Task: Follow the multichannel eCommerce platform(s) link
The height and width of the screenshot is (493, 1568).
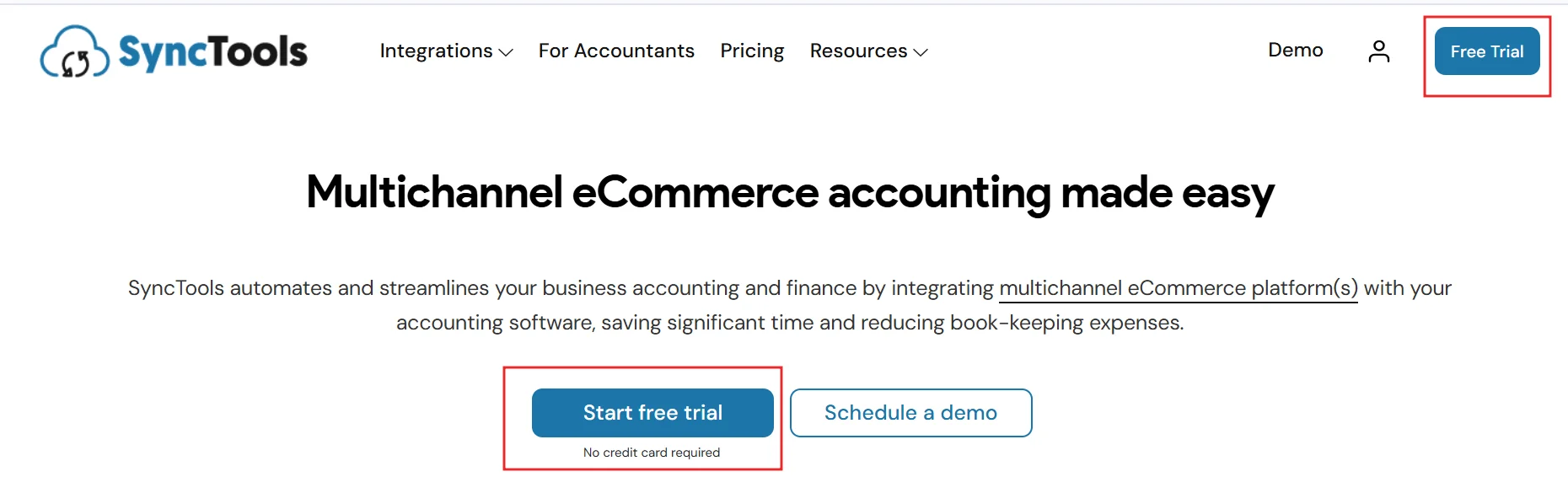Action: pyautogui.click(x=1178, y=288)
